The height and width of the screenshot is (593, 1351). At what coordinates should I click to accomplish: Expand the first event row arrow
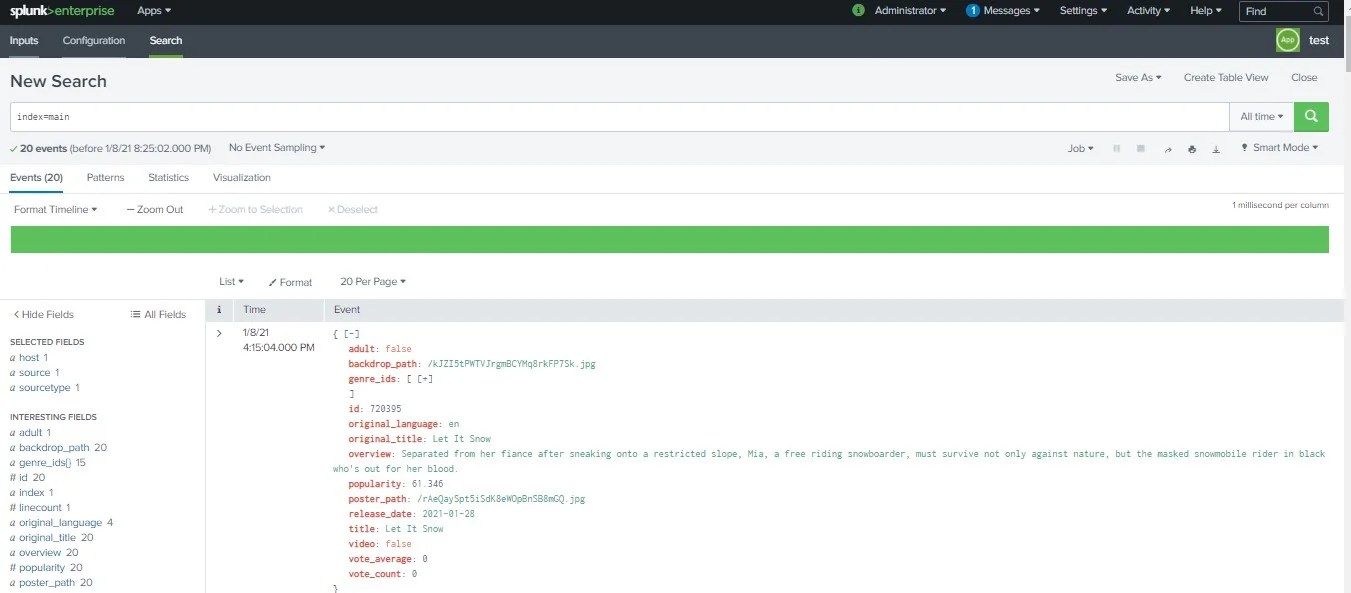[x=219, y=333]
